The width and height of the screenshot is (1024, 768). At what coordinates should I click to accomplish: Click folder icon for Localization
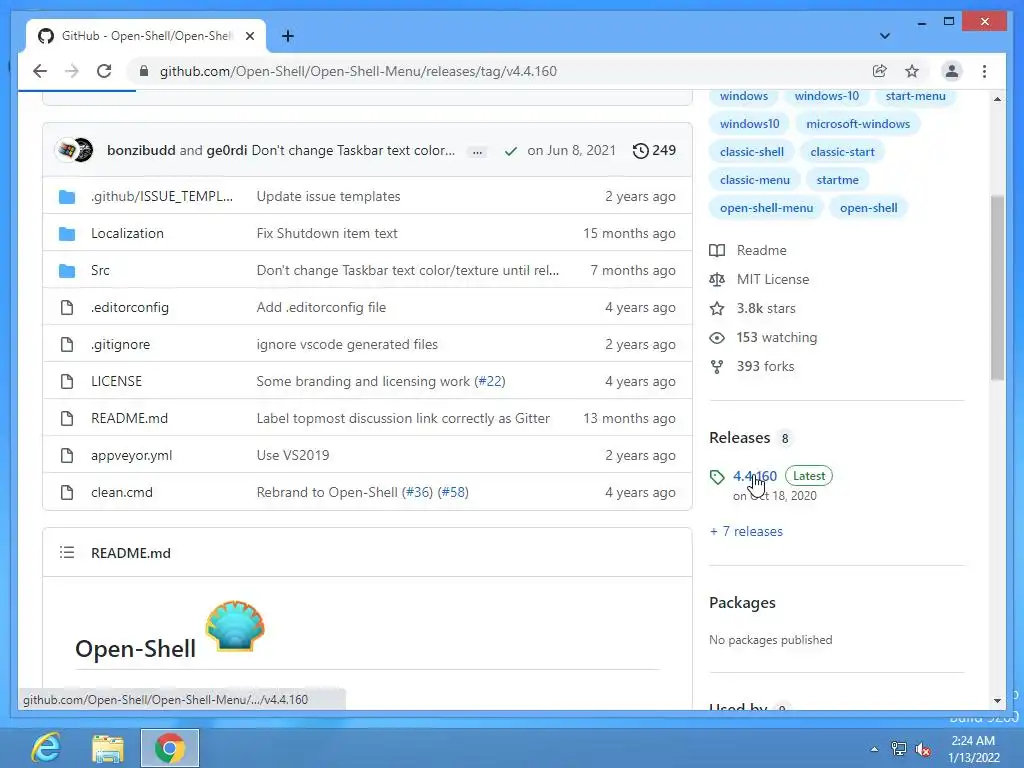coord(67,234)
